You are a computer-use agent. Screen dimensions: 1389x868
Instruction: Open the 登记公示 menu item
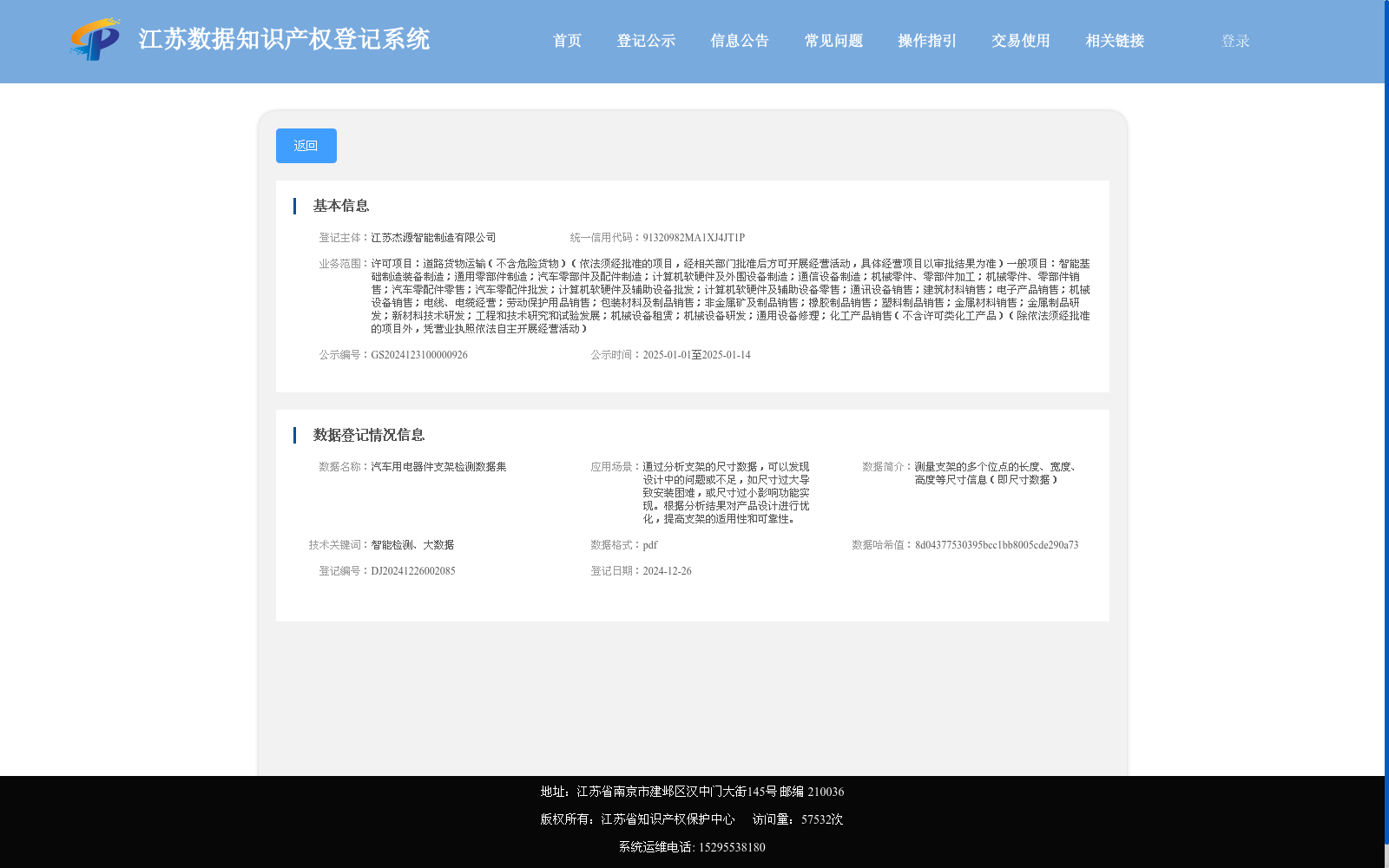646,41
